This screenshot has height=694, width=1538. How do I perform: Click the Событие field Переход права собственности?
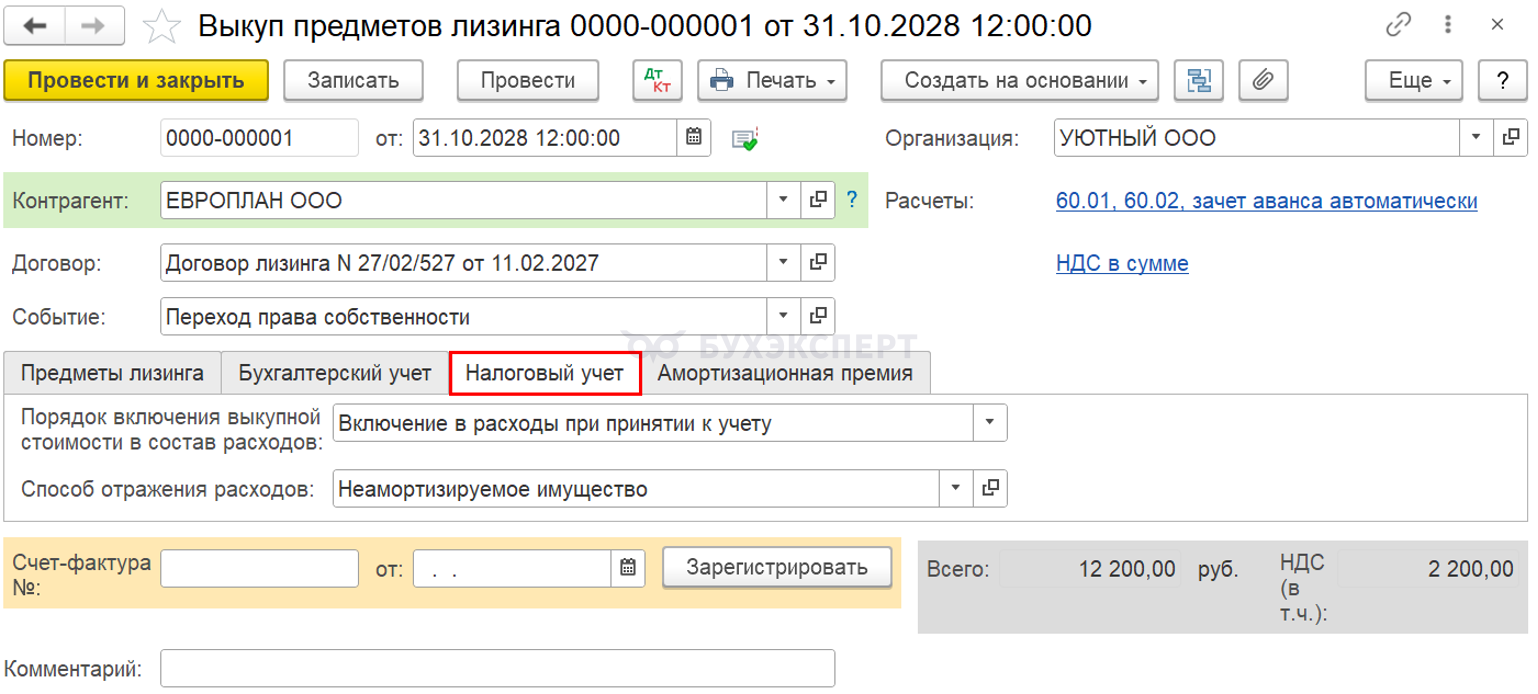(x=463, y=317)
